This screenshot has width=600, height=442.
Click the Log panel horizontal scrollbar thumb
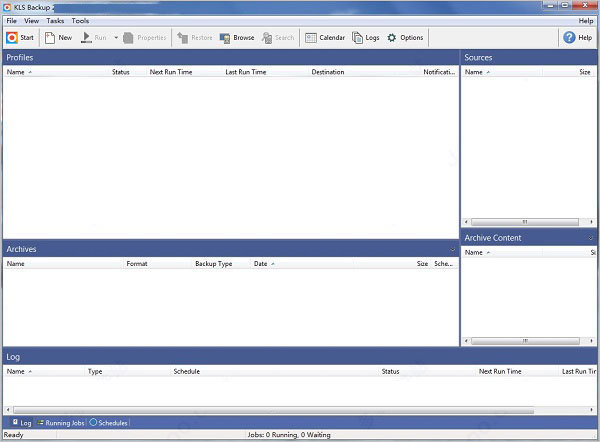[274, 410]
